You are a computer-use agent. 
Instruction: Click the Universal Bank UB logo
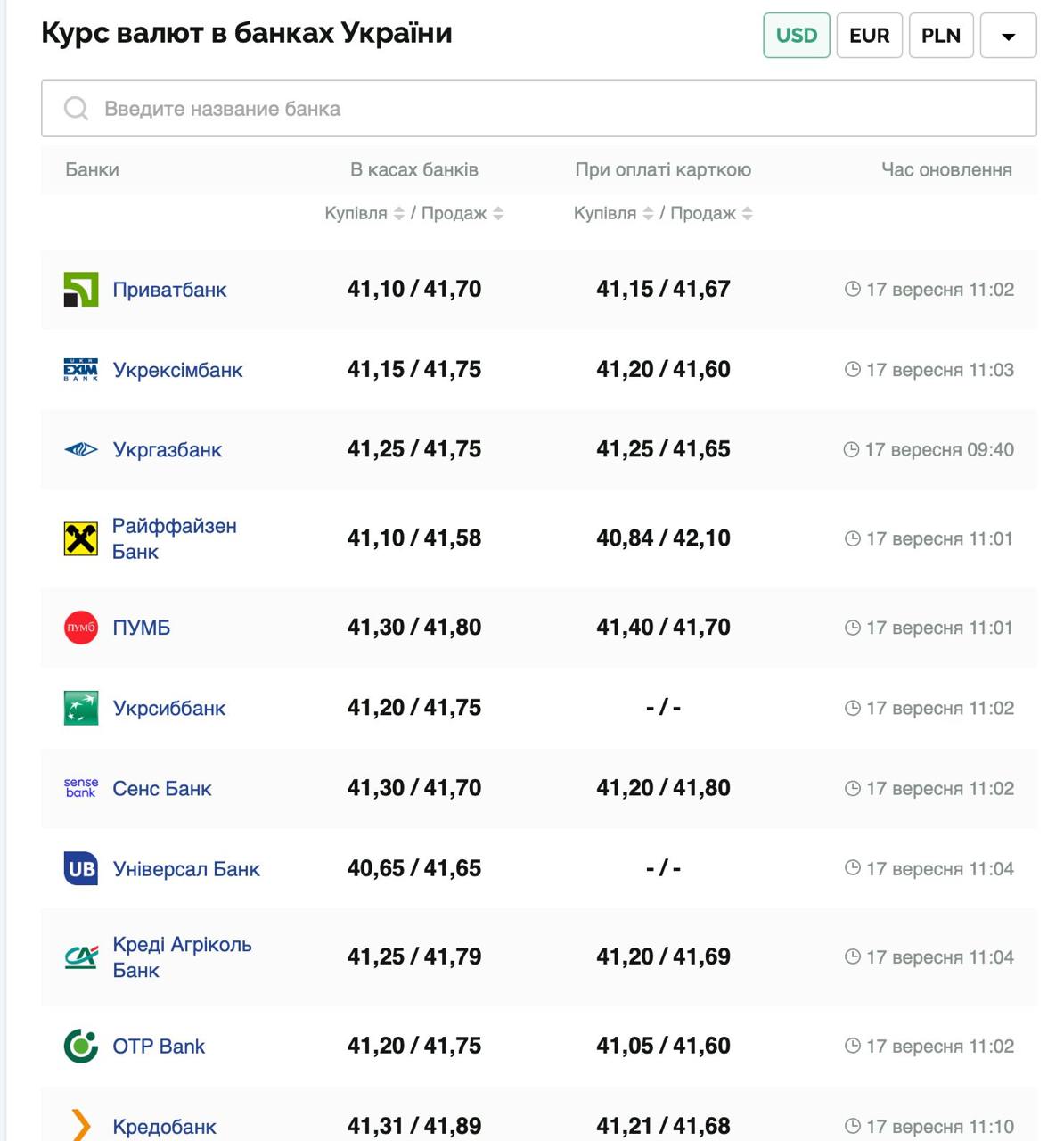tap(81, 868)
